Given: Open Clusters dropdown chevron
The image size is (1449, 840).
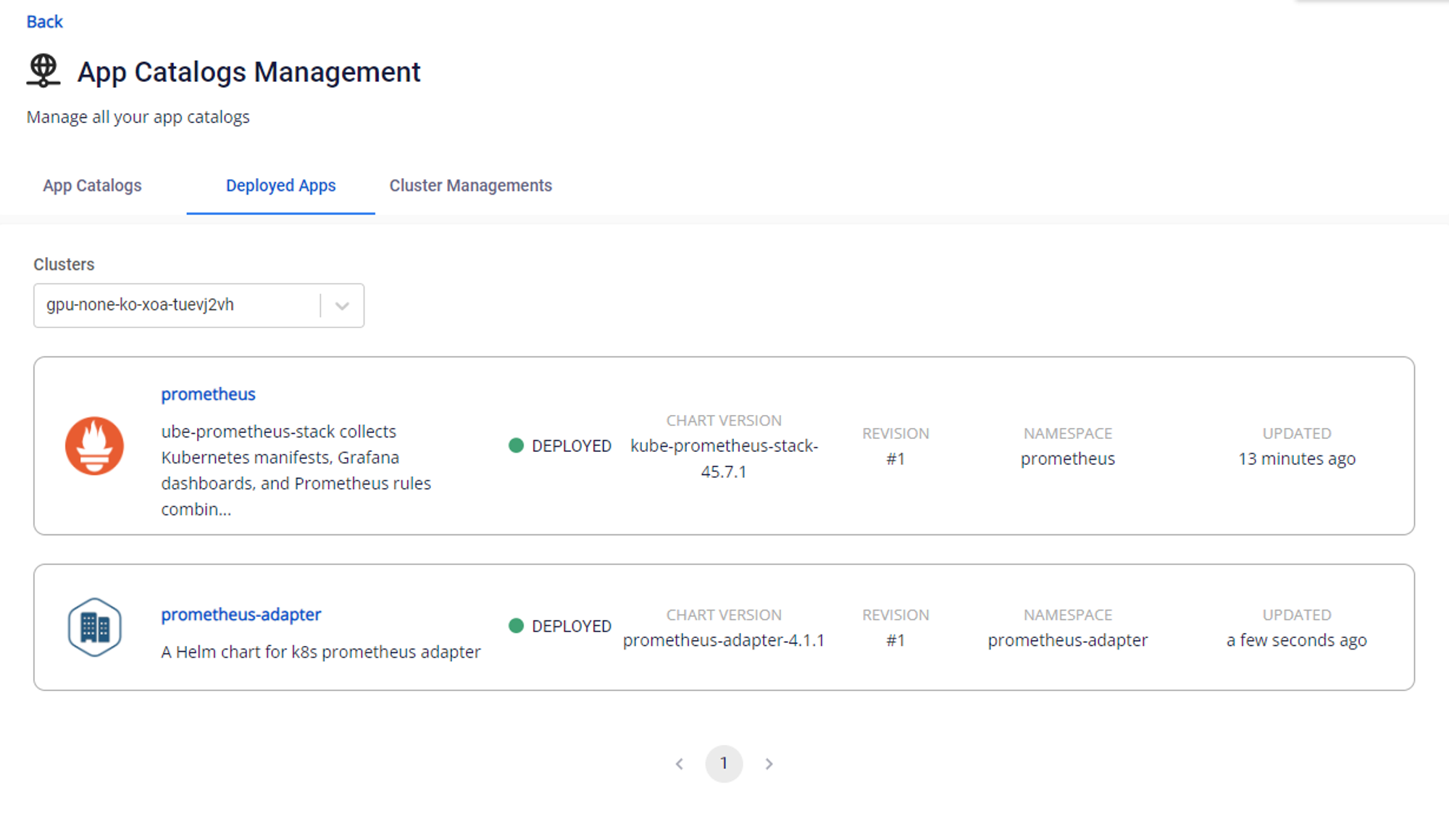Looking at the screenshot, I should click(x=342, y=306).
